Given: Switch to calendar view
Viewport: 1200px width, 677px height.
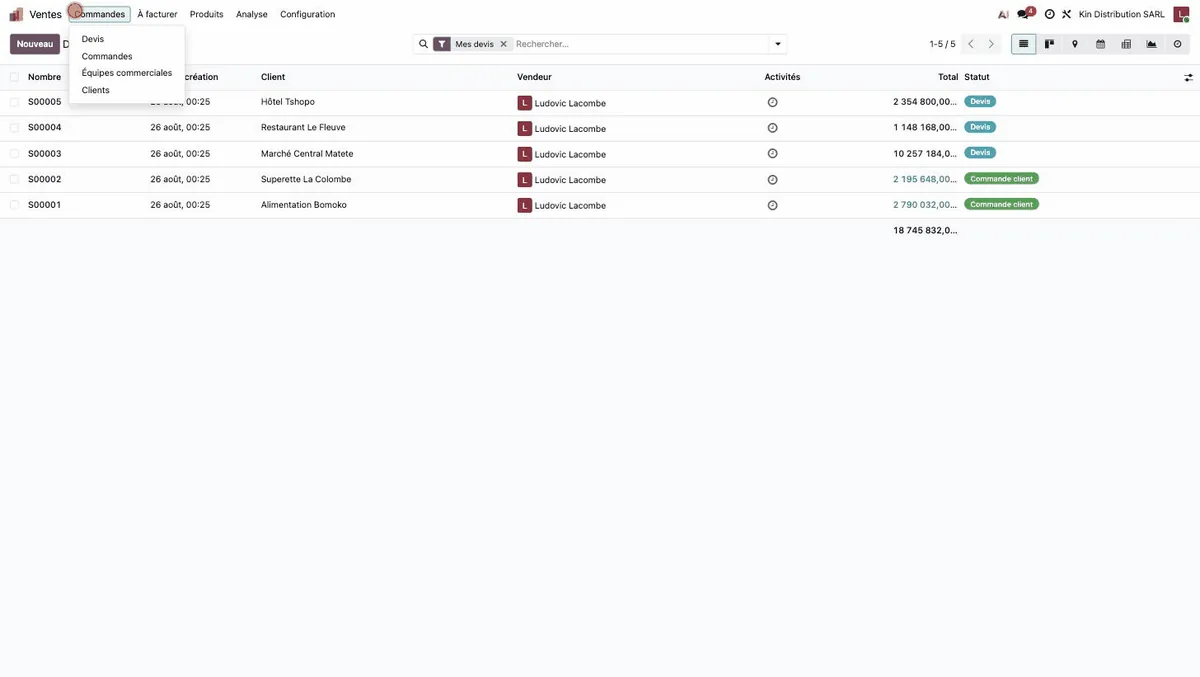Looking at the screenshot, I should click(1100, 44).
